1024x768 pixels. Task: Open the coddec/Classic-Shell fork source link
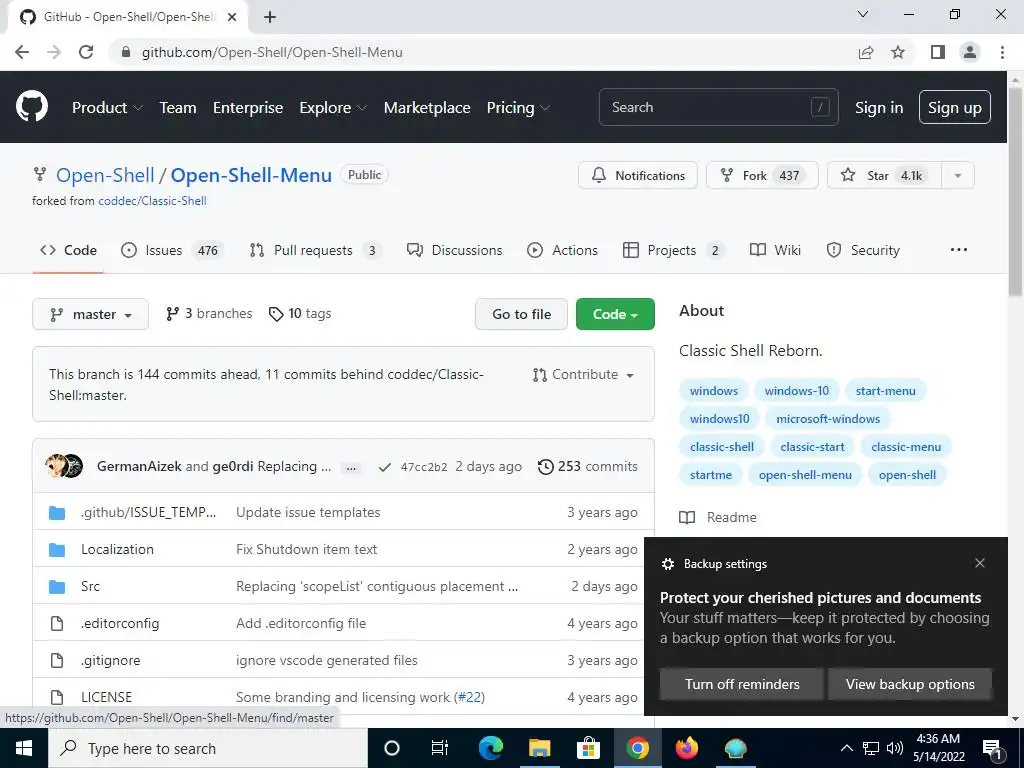(x=152, y=201)
